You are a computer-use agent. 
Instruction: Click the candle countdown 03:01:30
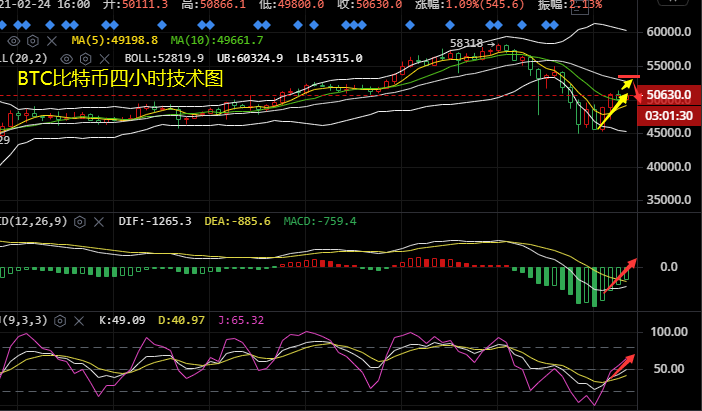pos(669,116)
